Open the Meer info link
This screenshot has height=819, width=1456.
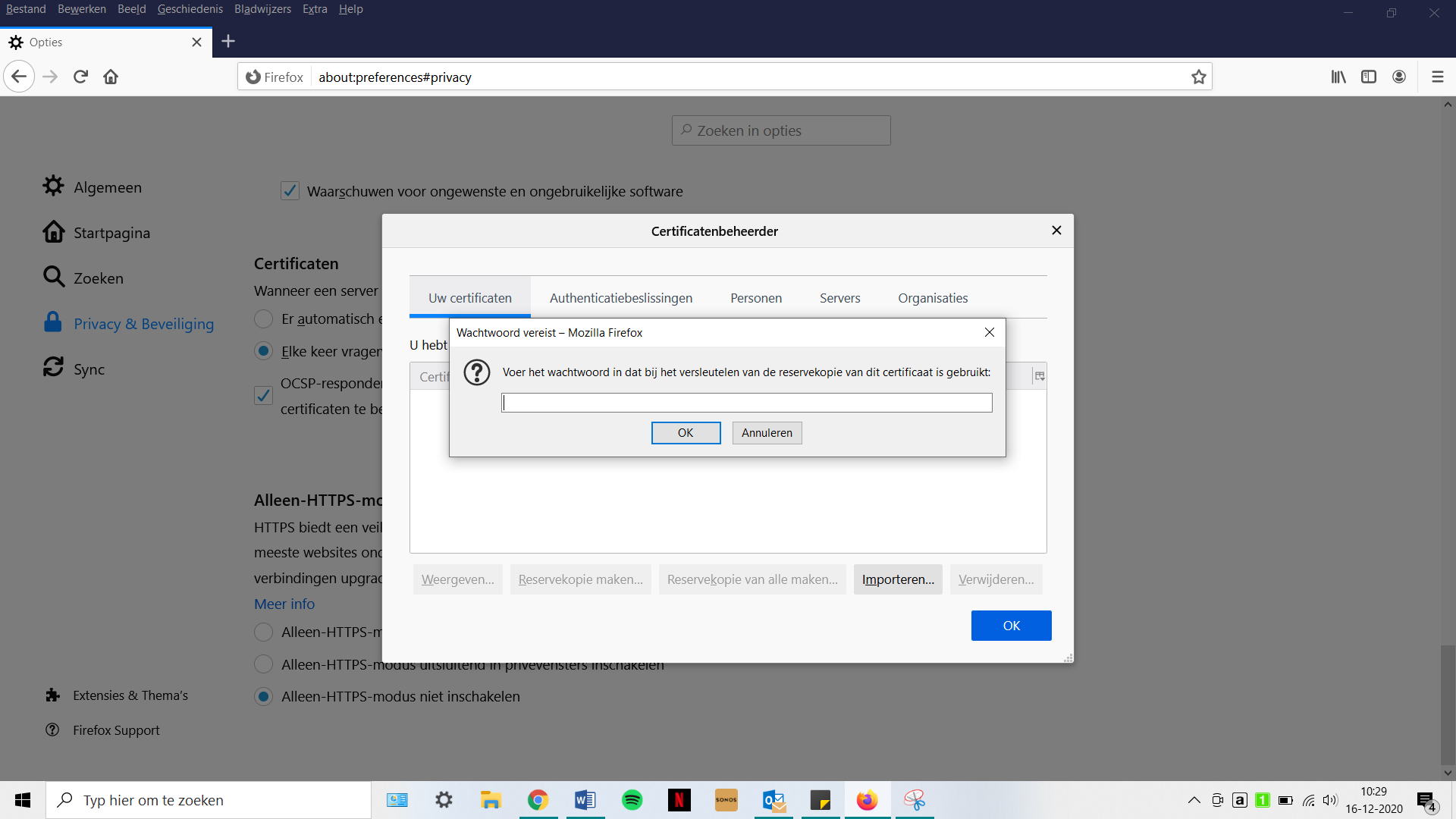[284, 604]
